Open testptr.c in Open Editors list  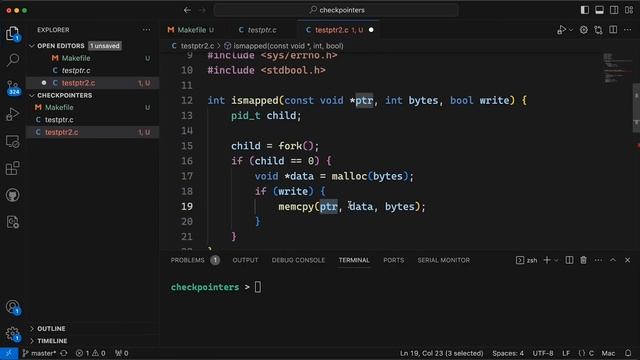(x=93, y=71)
